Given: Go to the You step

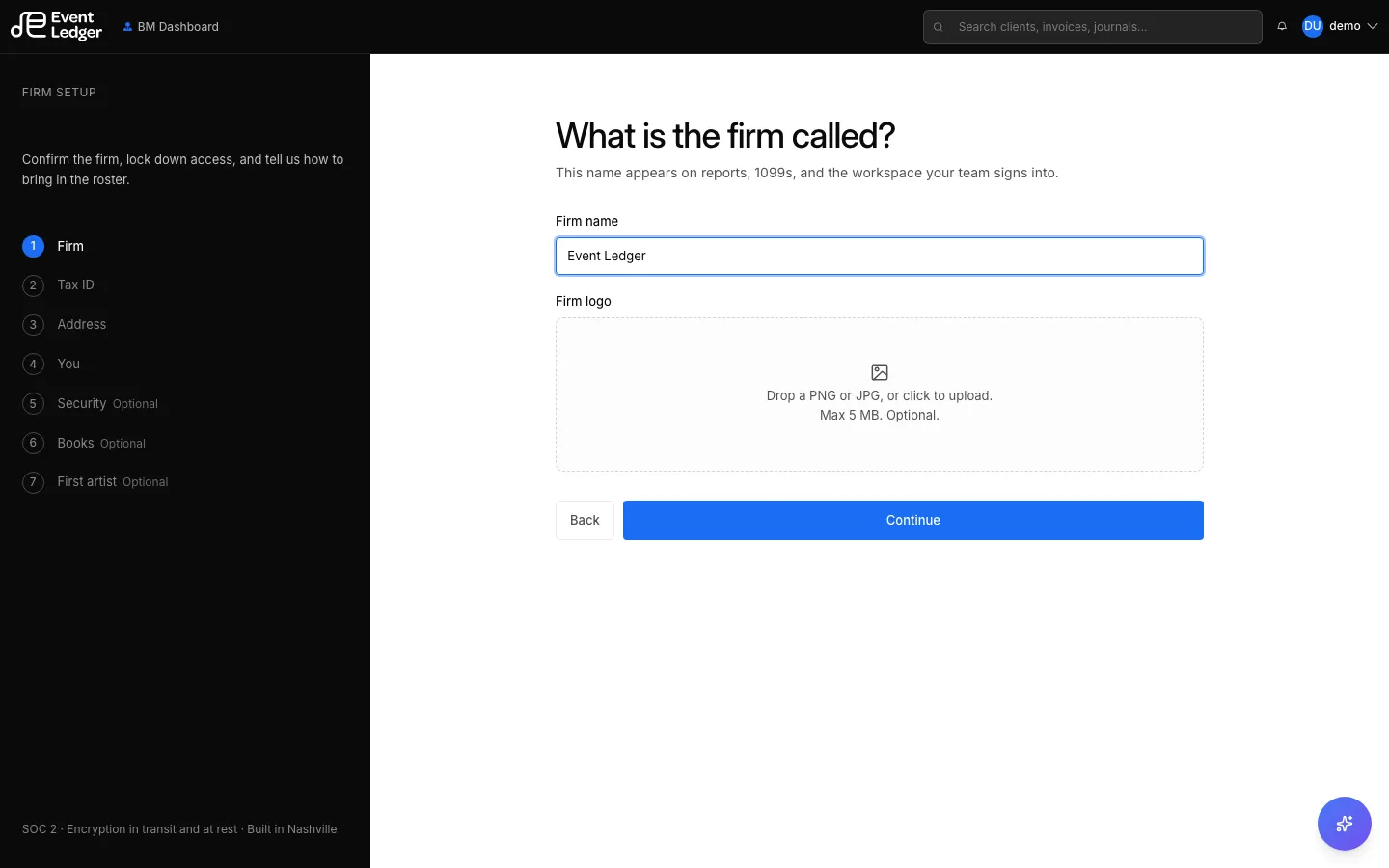Looking at the screenshot, I should 68,365.
